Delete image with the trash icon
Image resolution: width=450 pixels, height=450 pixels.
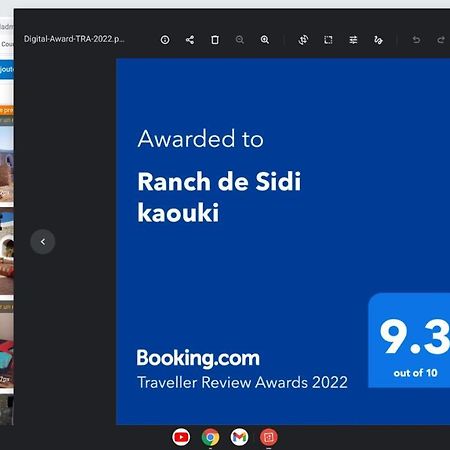pos(215,40)
